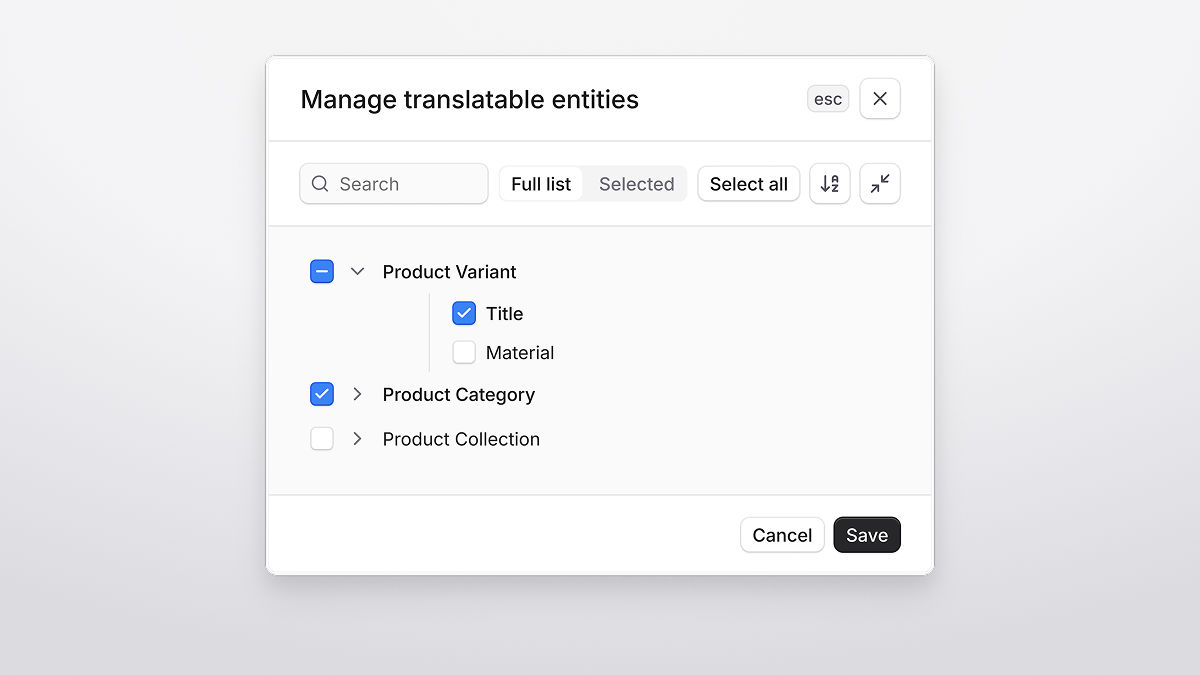The image size is (1200, 675).
Task: Check the Material checkbox
Action: [463, 352]
